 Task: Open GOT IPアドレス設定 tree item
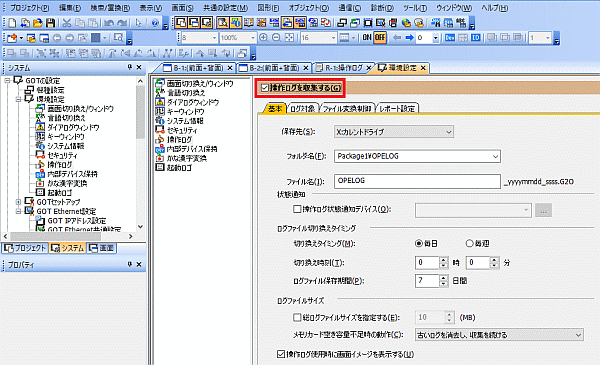[x=77, y=221]
